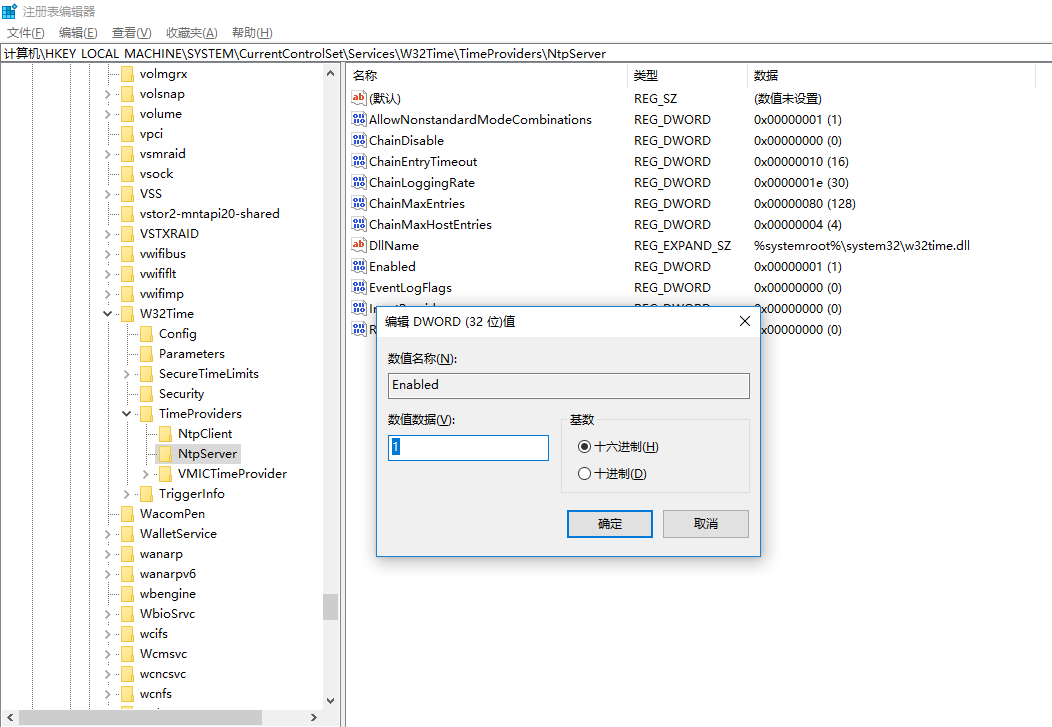Click the 0x00000080 (128) data cell

pyautogui.click(x=804, y=203)
